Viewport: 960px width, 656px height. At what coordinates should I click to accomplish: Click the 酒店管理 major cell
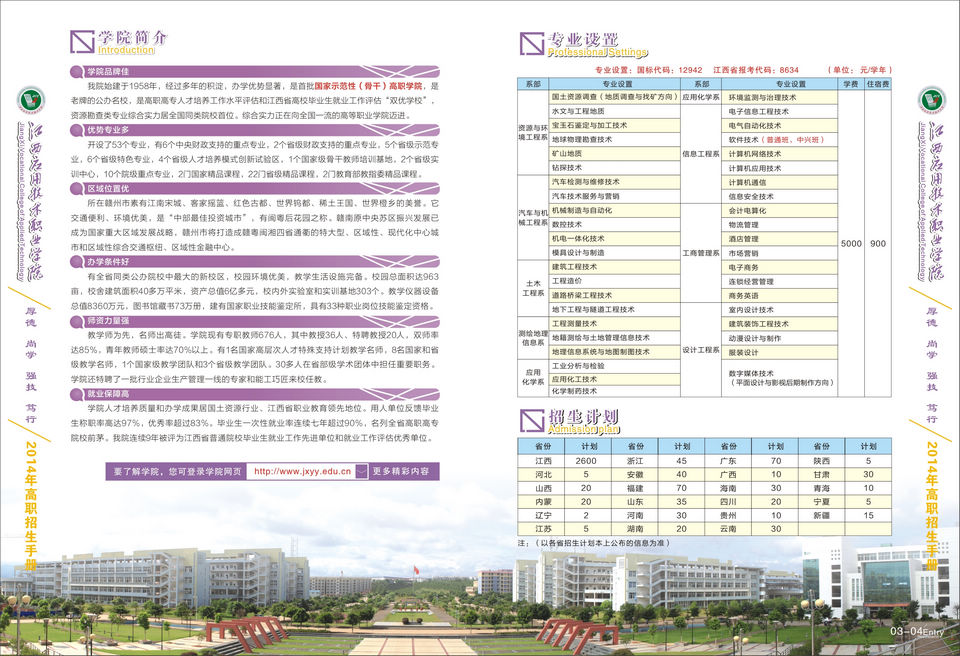tap(779, 239)
